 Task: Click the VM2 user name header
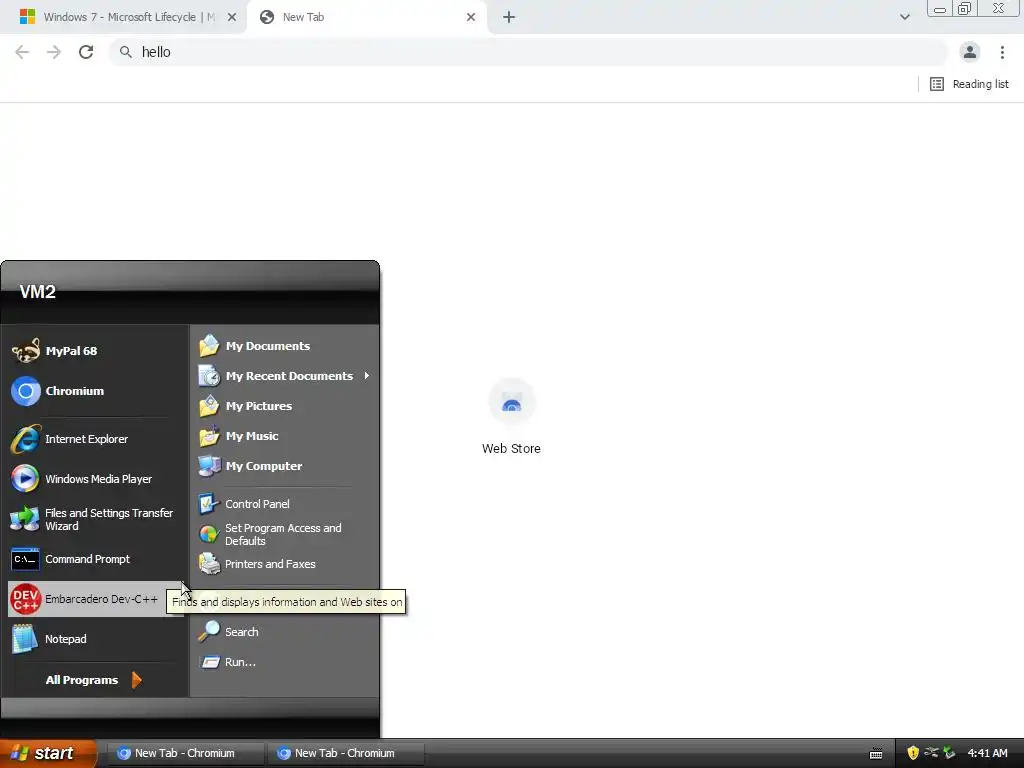[x=37, y=291]
